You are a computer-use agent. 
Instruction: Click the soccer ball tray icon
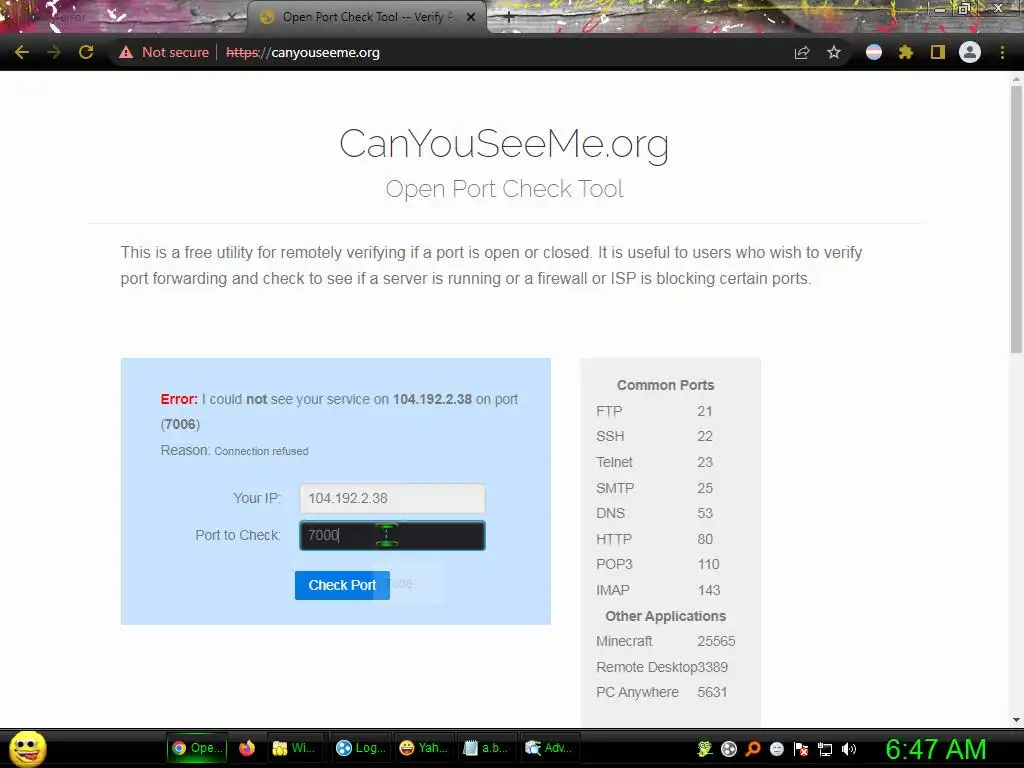[729, 749]
